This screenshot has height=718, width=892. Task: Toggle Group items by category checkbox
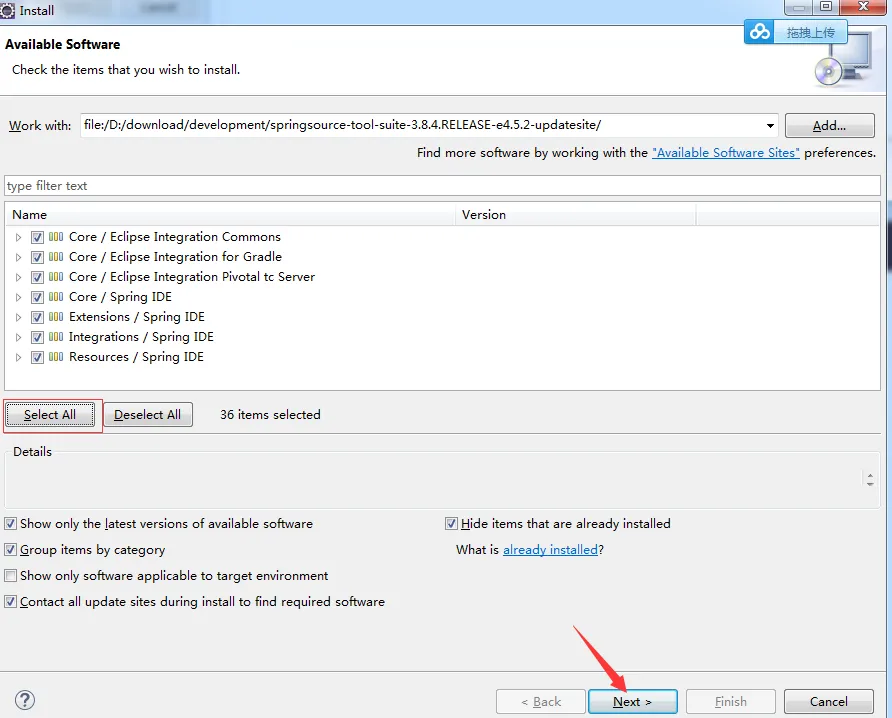point(10,550)
